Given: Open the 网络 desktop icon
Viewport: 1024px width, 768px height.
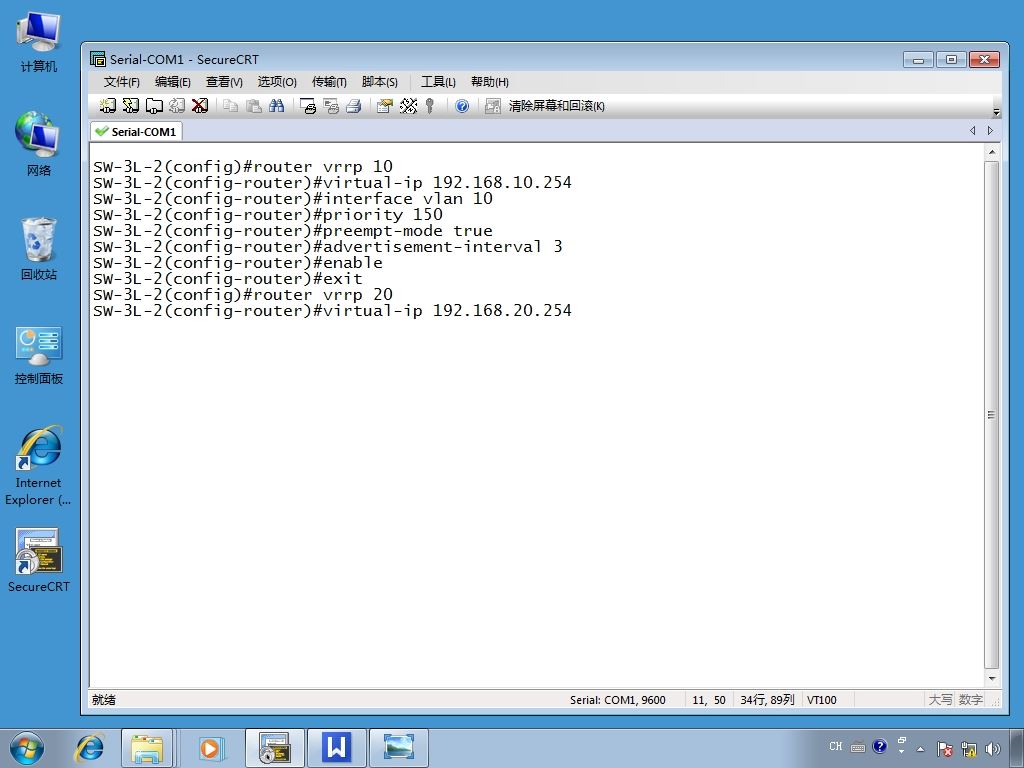Looking at the screenshot, I should coord(39,144).
